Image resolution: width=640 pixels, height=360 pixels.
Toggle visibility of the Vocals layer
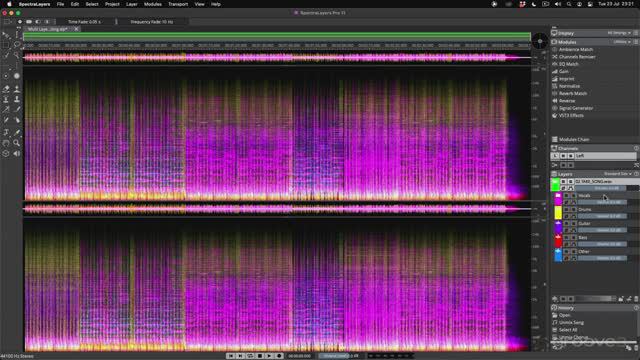[566, 196]
